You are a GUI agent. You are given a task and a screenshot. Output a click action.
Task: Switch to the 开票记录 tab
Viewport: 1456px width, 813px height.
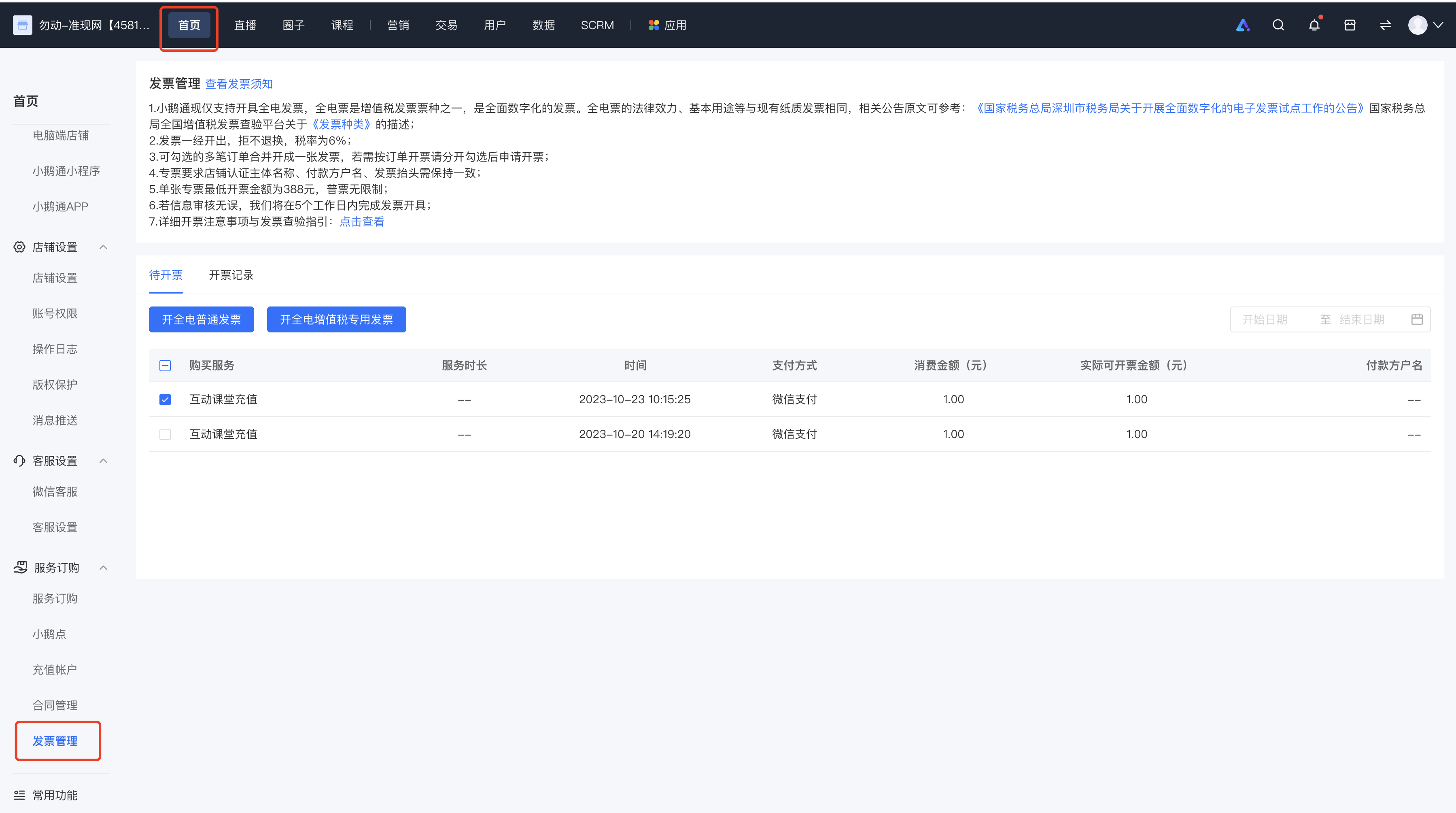pos(231,275)
